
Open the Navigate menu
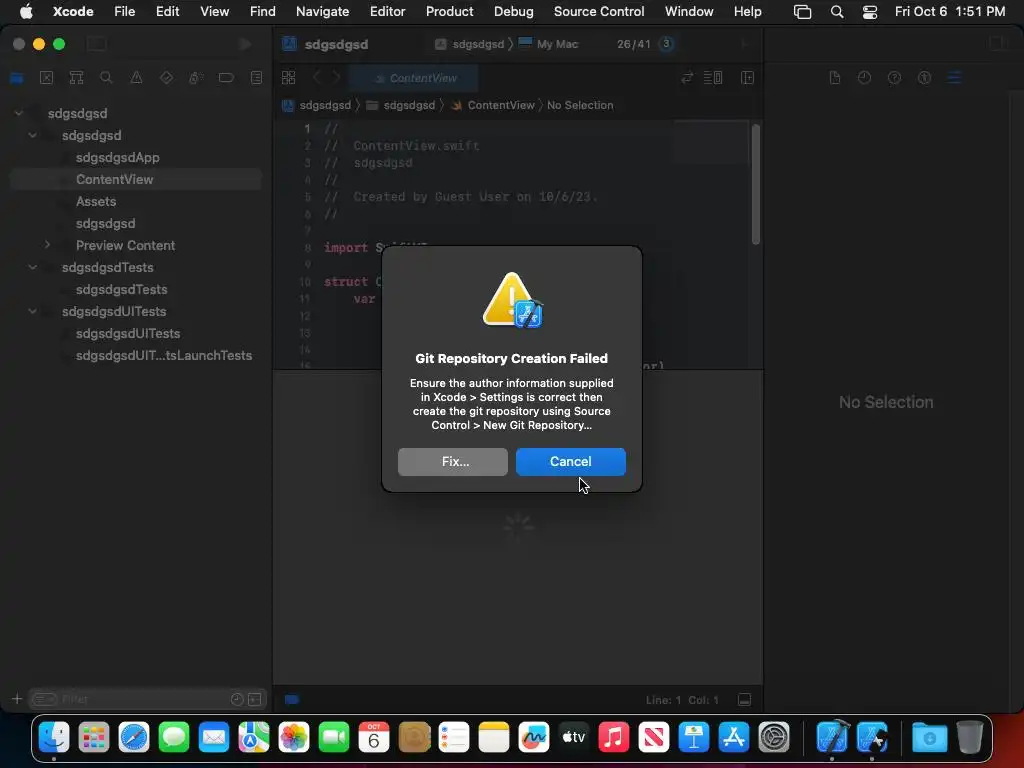(323, 11)
